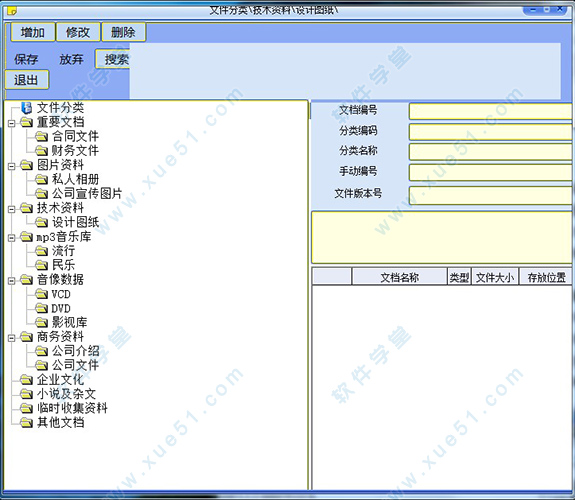
Task: Click the VCD folder icon
Action: click(x=41, y=294)
